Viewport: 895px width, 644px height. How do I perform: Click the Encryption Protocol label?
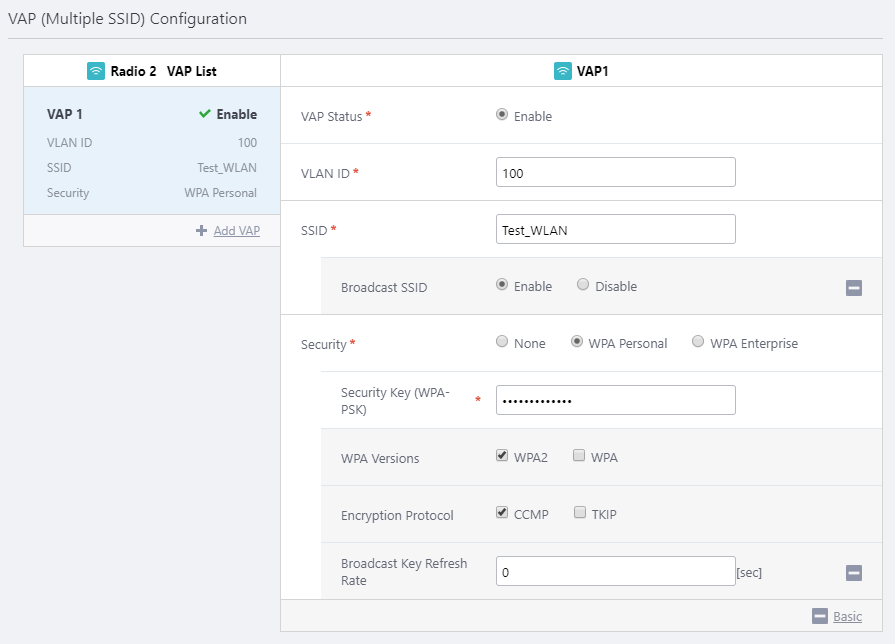[x=397, y=516]
